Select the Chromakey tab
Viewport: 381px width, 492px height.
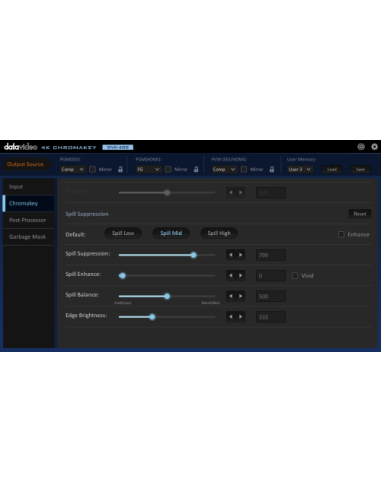pyautogui.click(x=29, y=203)
